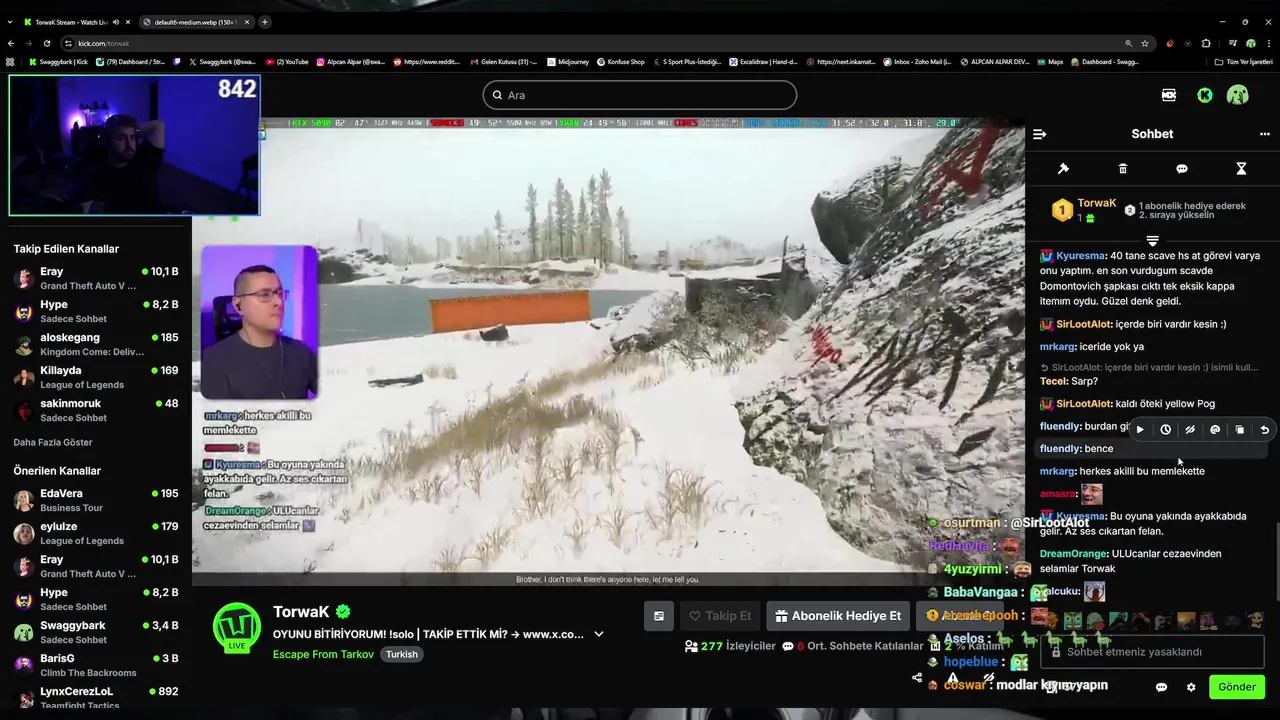
Task: Click TorwaK top gifter name in leaderboard
Action: tap(1097, 204)
